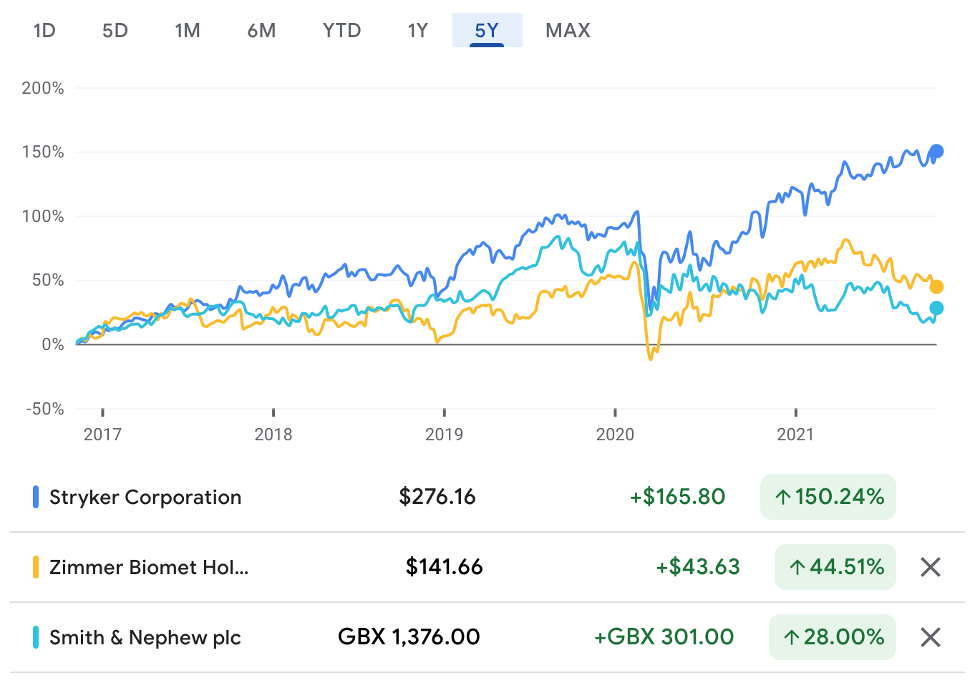Click the blue Stryker endpoint dot on chart
The height and width of the screenshot is (683, 977).
[936, 151]
